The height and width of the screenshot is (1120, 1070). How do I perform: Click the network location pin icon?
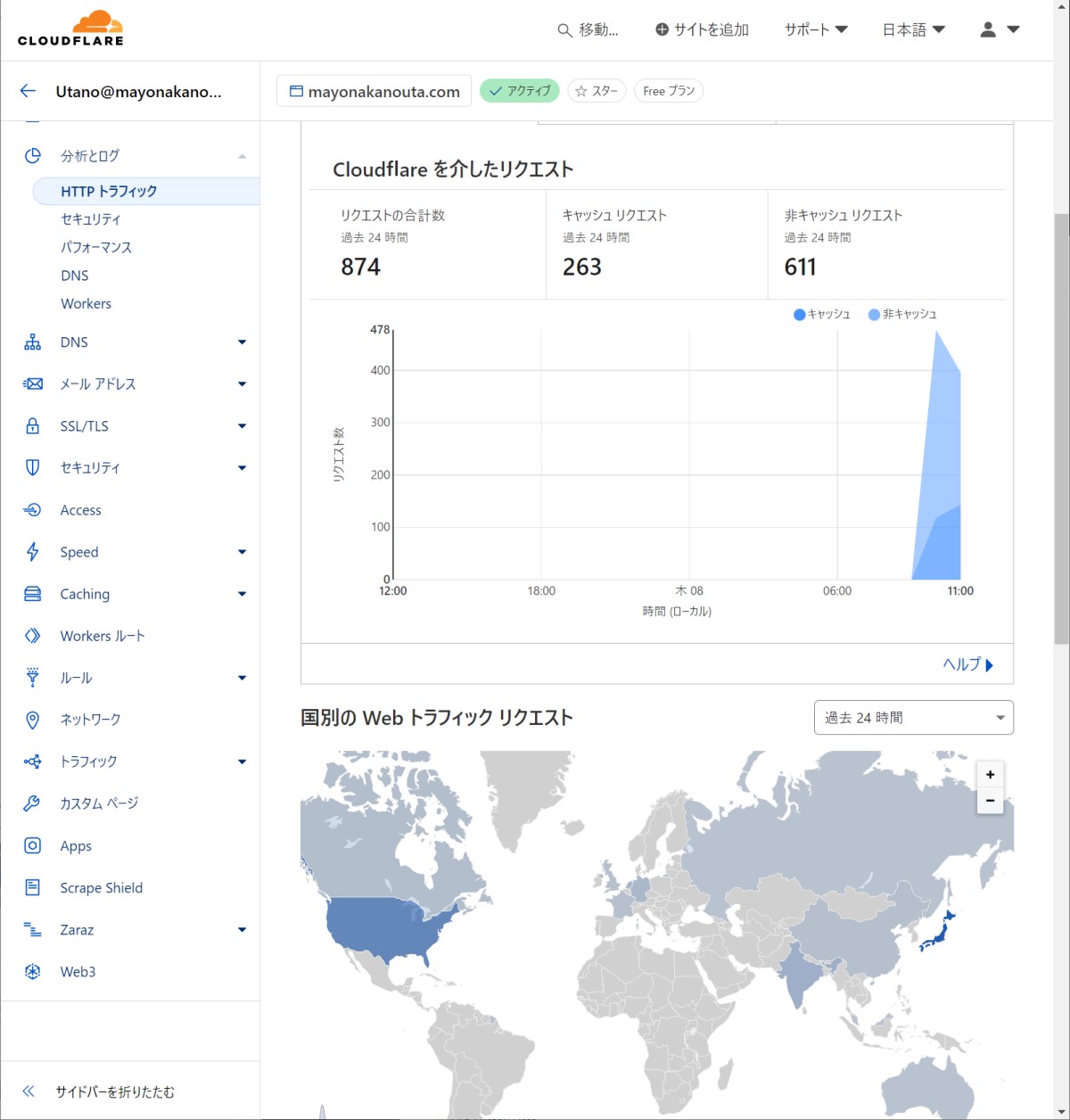[x=33, y=720]
